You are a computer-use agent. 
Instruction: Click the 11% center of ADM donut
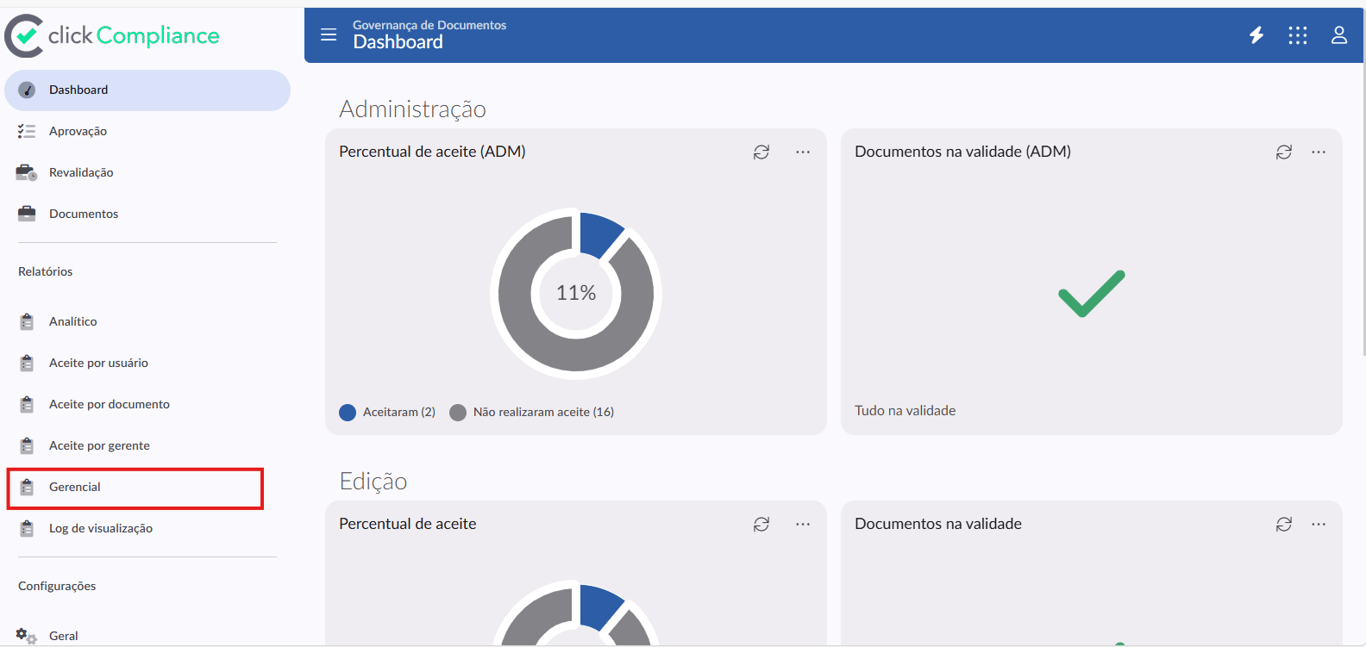click(576, 293)
